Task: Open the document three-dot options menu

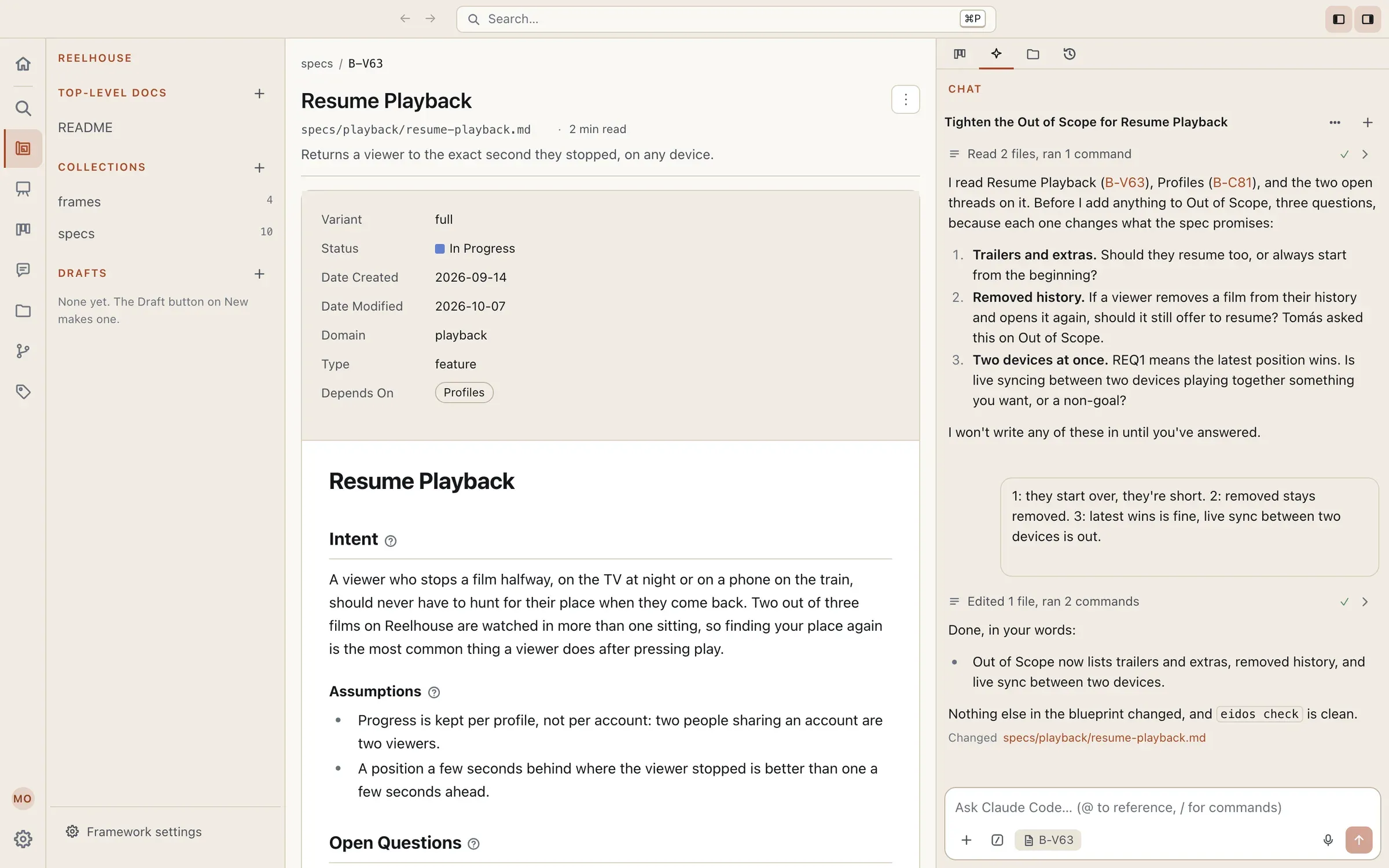Action: coord(906,100)
